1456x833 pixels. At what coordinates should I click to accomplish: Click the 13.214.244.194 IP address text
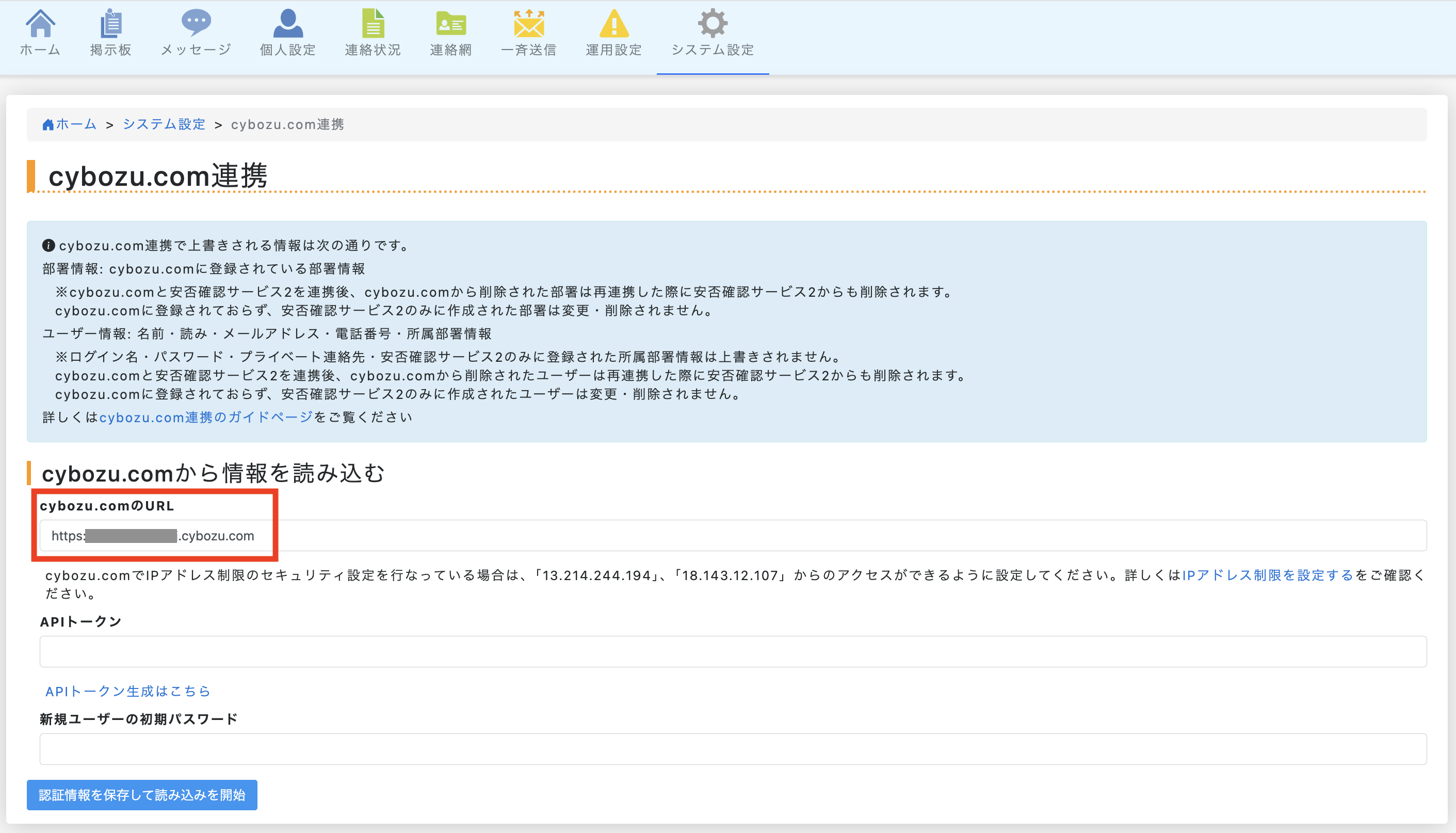point(597,575)
